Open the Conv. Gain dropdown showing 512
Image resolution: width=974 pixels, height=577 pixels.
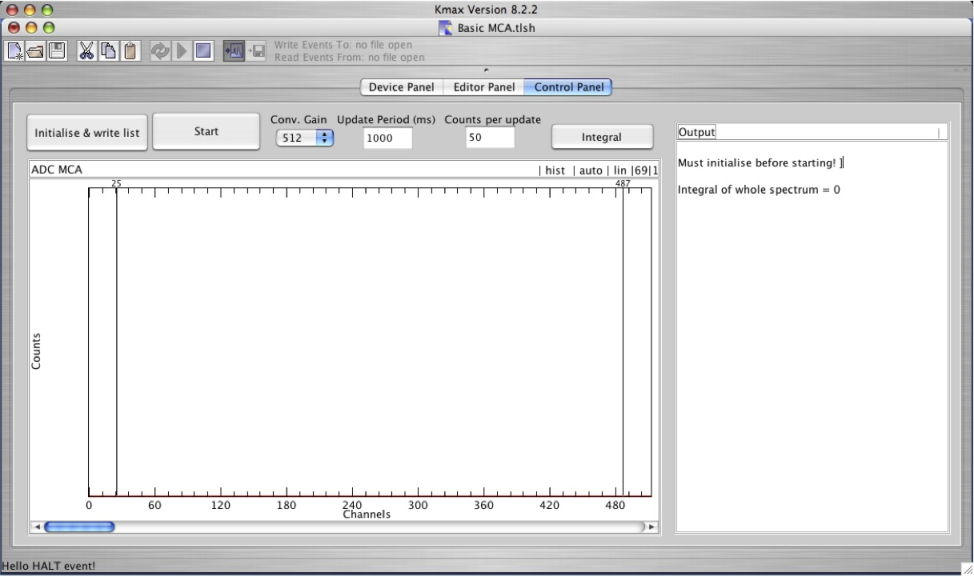pyautogui.click(x=304, y=138)
